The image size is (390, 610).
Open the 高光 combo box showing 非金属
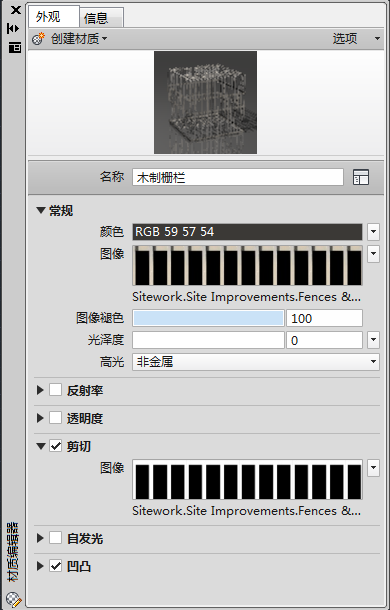(x=256, y=362)
